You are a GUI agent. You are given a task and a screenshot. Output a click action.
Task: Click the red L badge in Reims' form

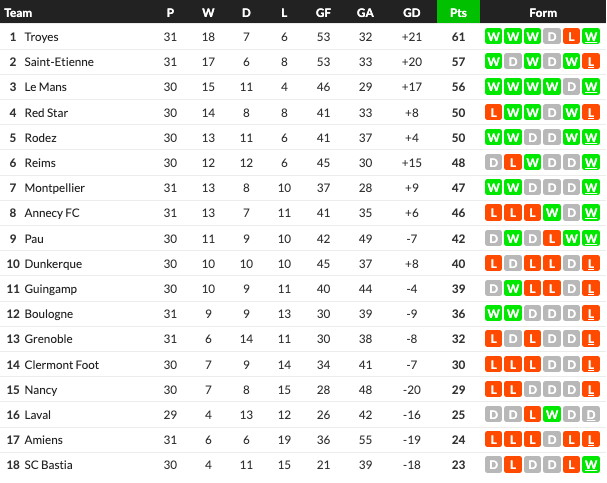513,162
